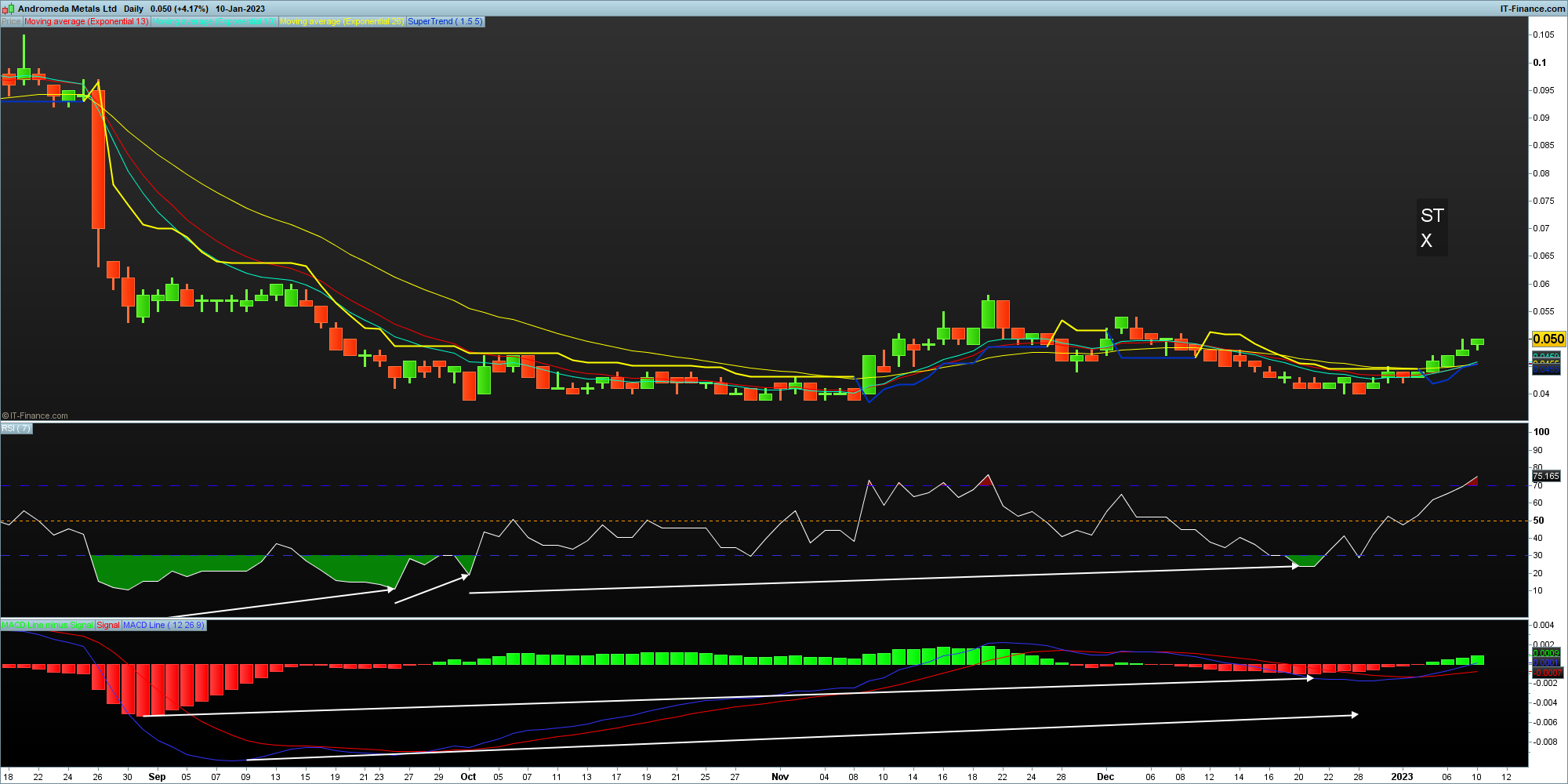Image resolution: width=1568 pixels, height=784 pixels.
Task: Click the Oct marker on the time axis
Action: pos(468,777)
